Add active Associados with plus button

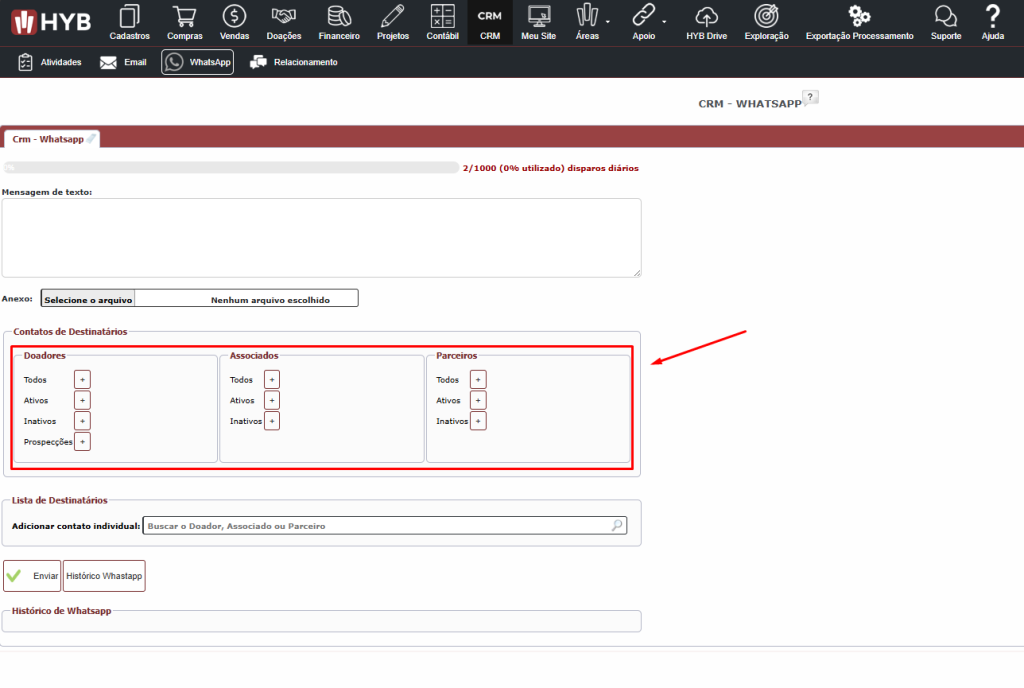coord(272,400)
